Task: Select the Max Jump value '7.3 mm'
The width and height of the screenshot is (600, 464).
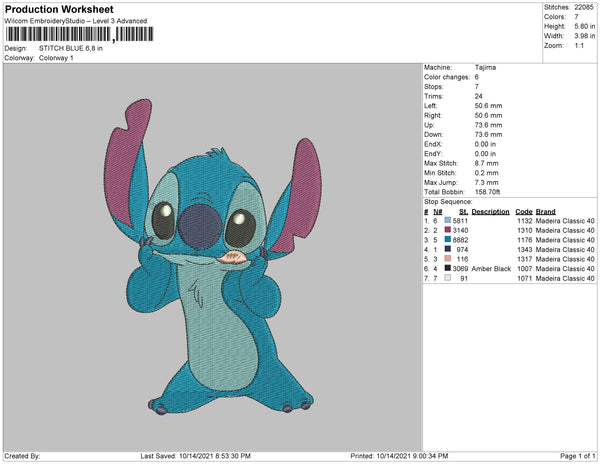Action: [486, 182]
